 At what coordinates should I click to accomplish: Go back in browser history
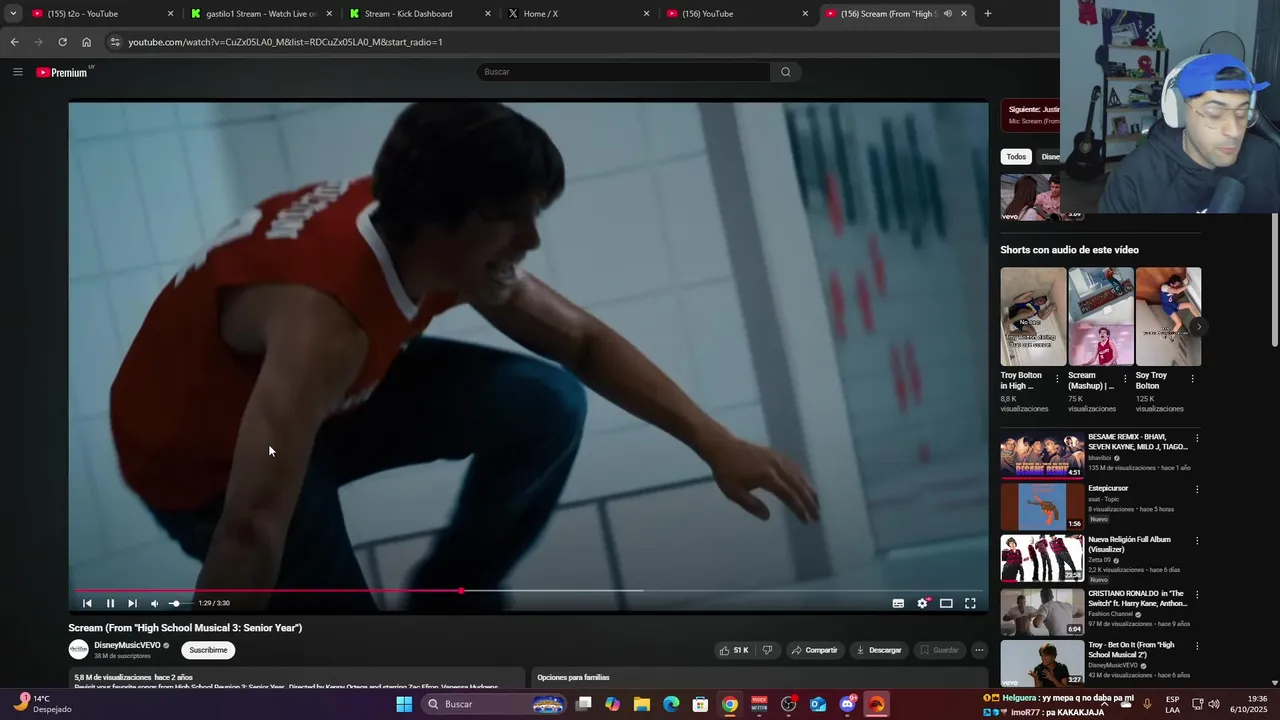point(14,42)
